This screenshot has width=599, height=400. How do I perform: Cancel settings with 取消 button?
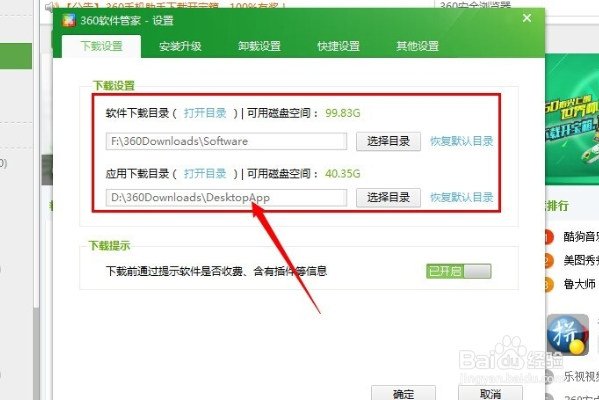491,393
